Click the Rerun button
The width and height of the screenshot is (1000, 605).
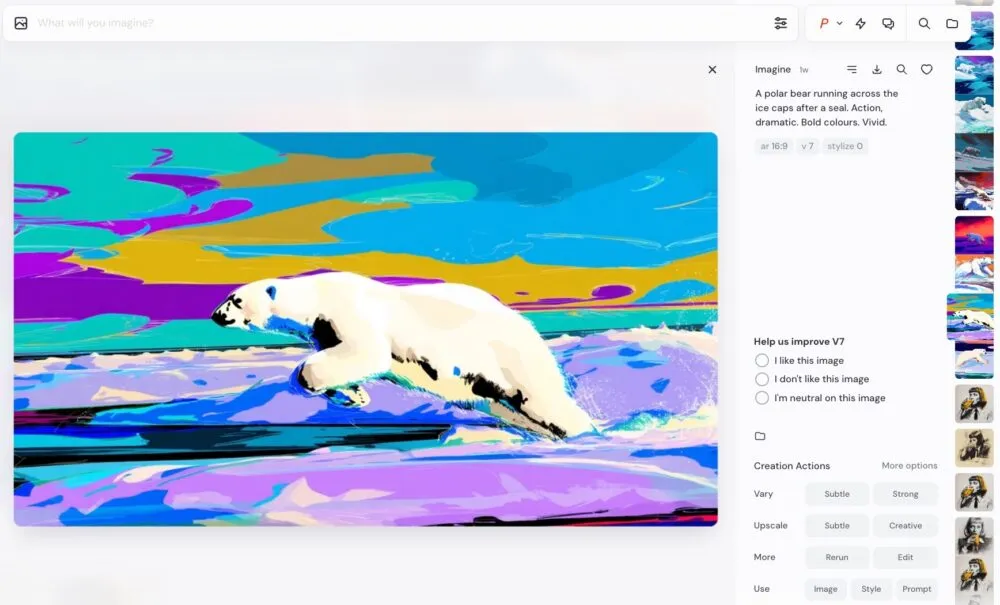837,557
